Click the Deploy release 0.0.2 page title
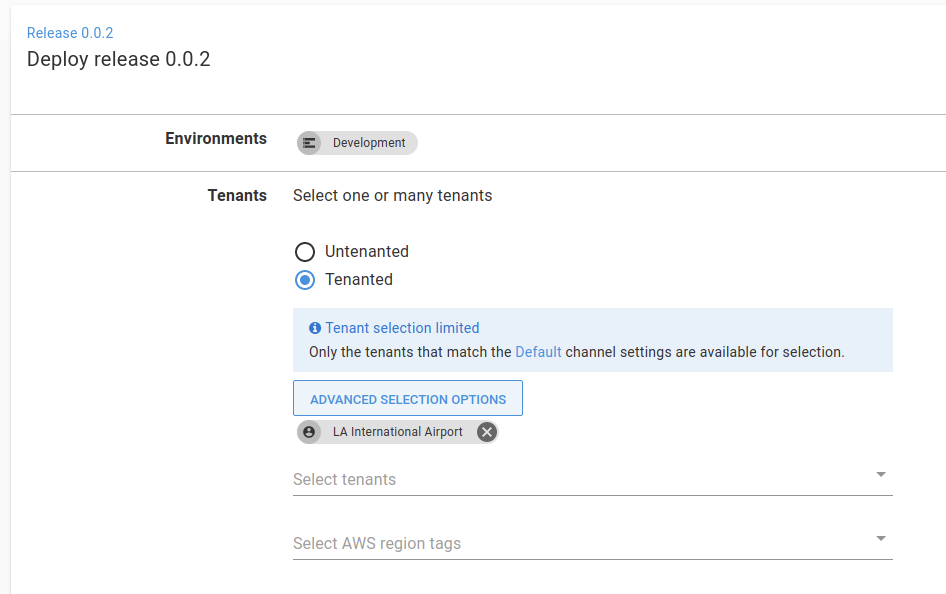Screen dimensions: 946x594 118,59
